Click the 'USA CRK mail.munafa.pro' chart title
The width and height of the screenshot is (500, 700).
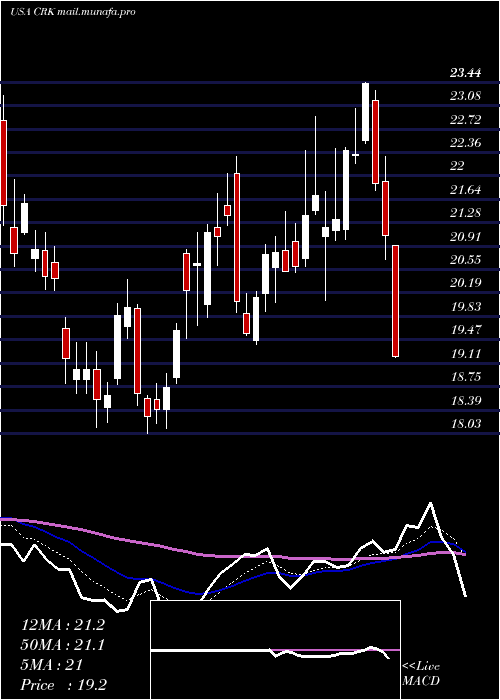coord(72,12)
